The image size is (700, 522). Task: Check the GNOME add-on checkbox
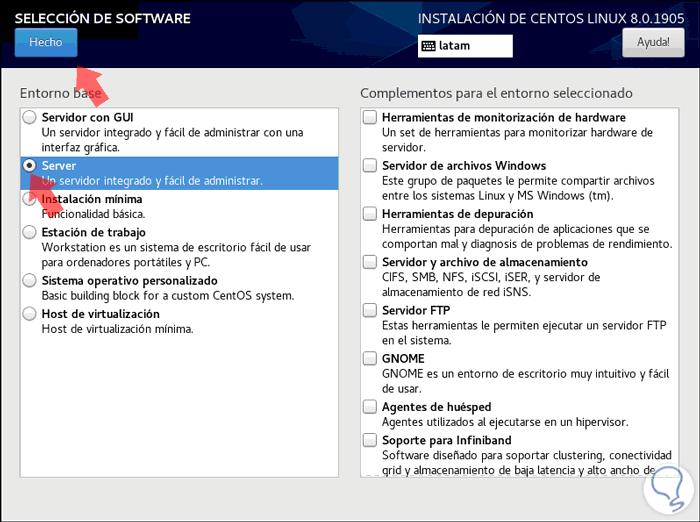coord(370,359)
